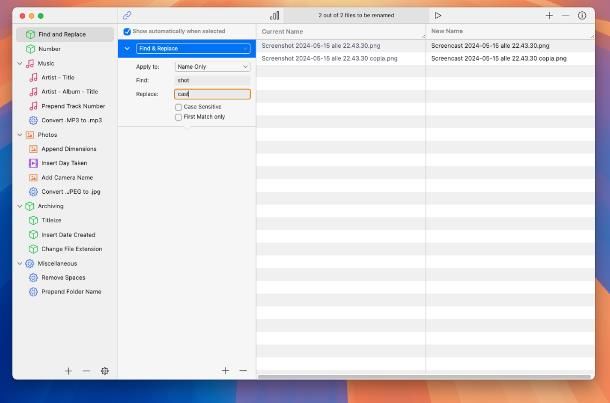
Task: Click the Convert .JPEG to .jpg gear icon
Action: (x=33, y=192)
